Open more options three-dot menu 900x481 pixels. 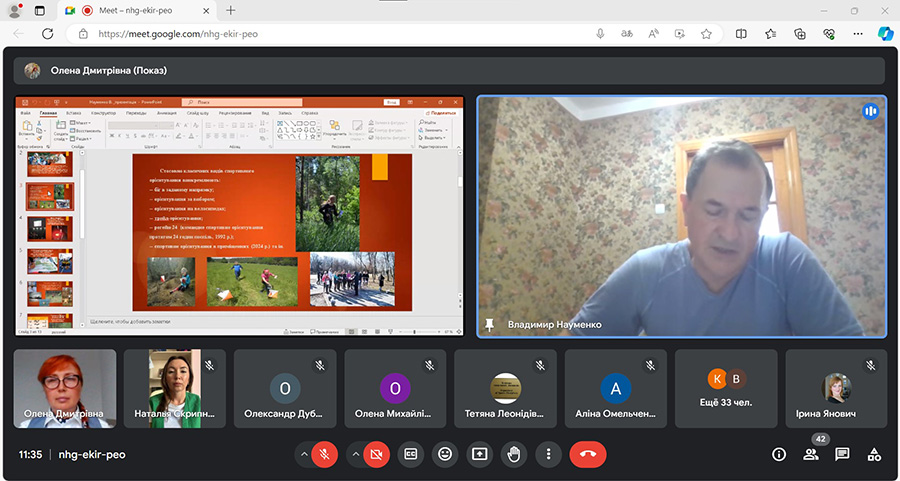point(548,454)
